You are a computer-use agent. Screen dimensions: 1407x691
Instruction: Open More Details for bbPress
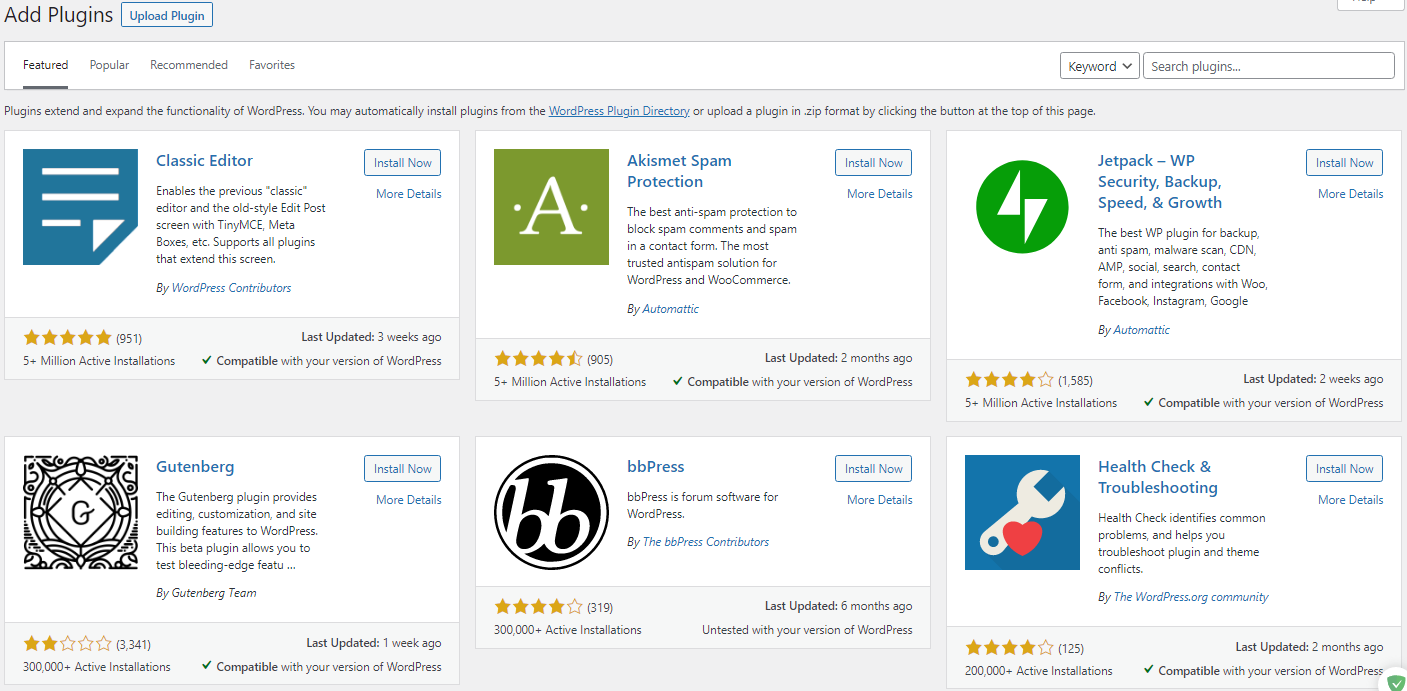tap(880, 500)
